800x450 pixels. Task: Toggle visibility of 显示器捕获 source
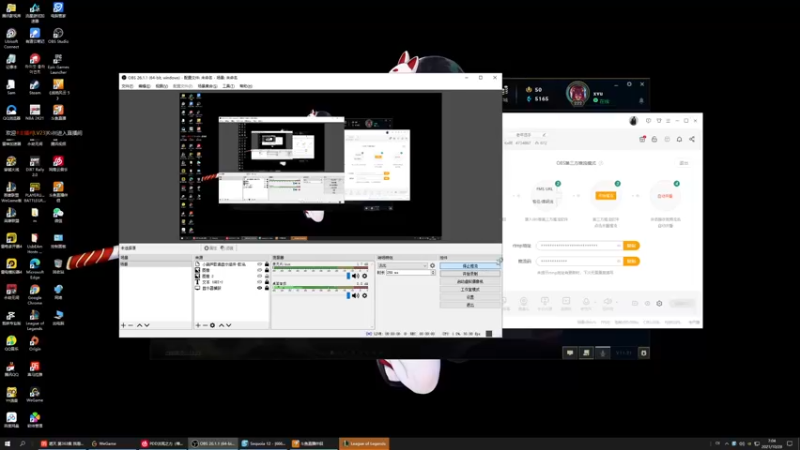259,288
